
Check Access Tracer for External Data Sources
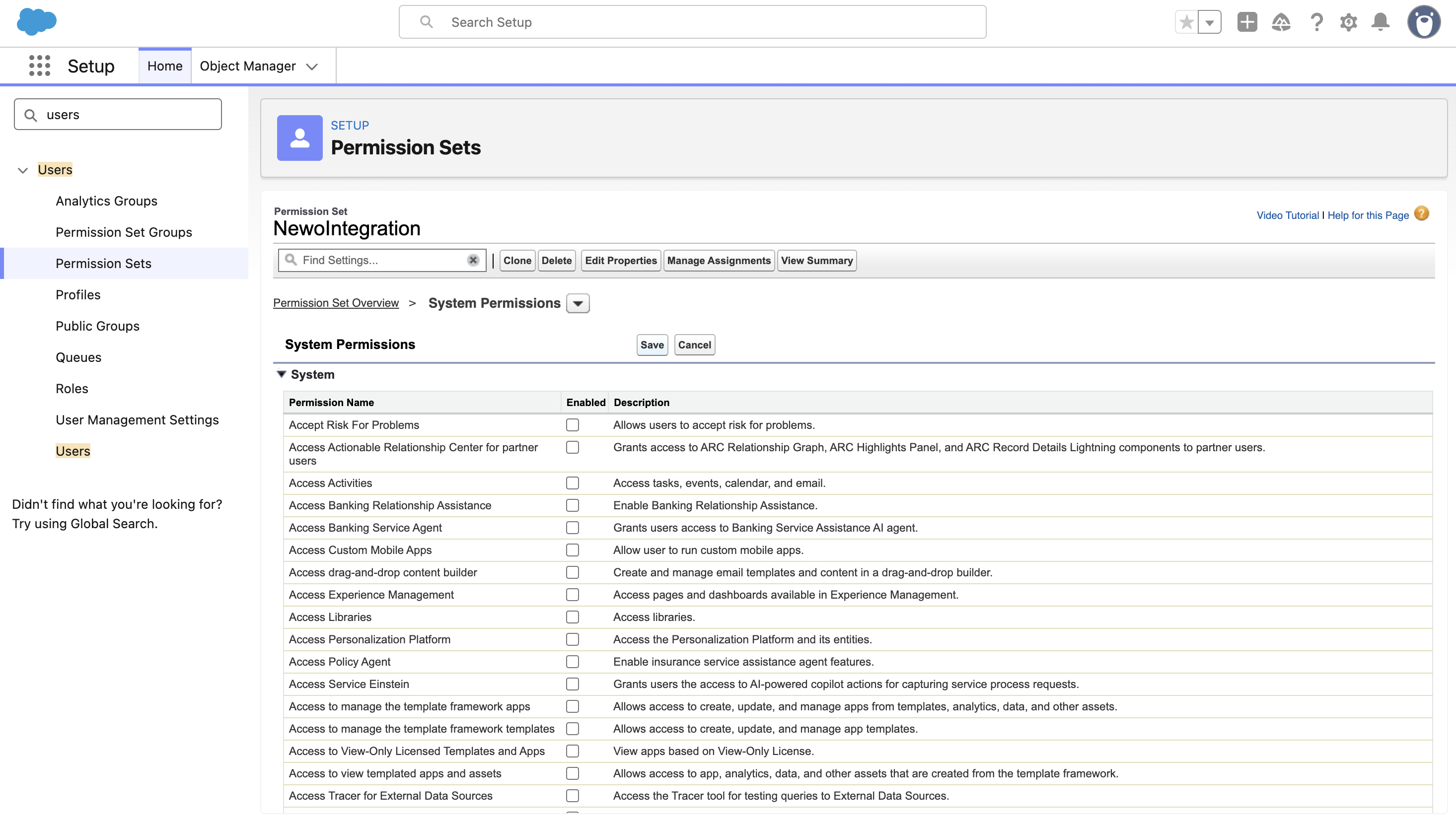pyautogui.click(x=573, y=796)
